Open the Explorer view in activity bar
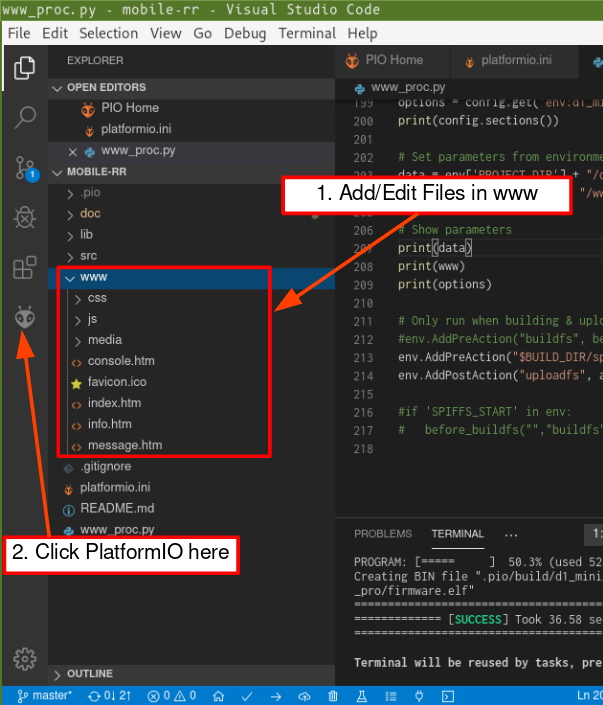Image resolution: width=603 pixels, height=705 pixels. [x=25, y=68]
